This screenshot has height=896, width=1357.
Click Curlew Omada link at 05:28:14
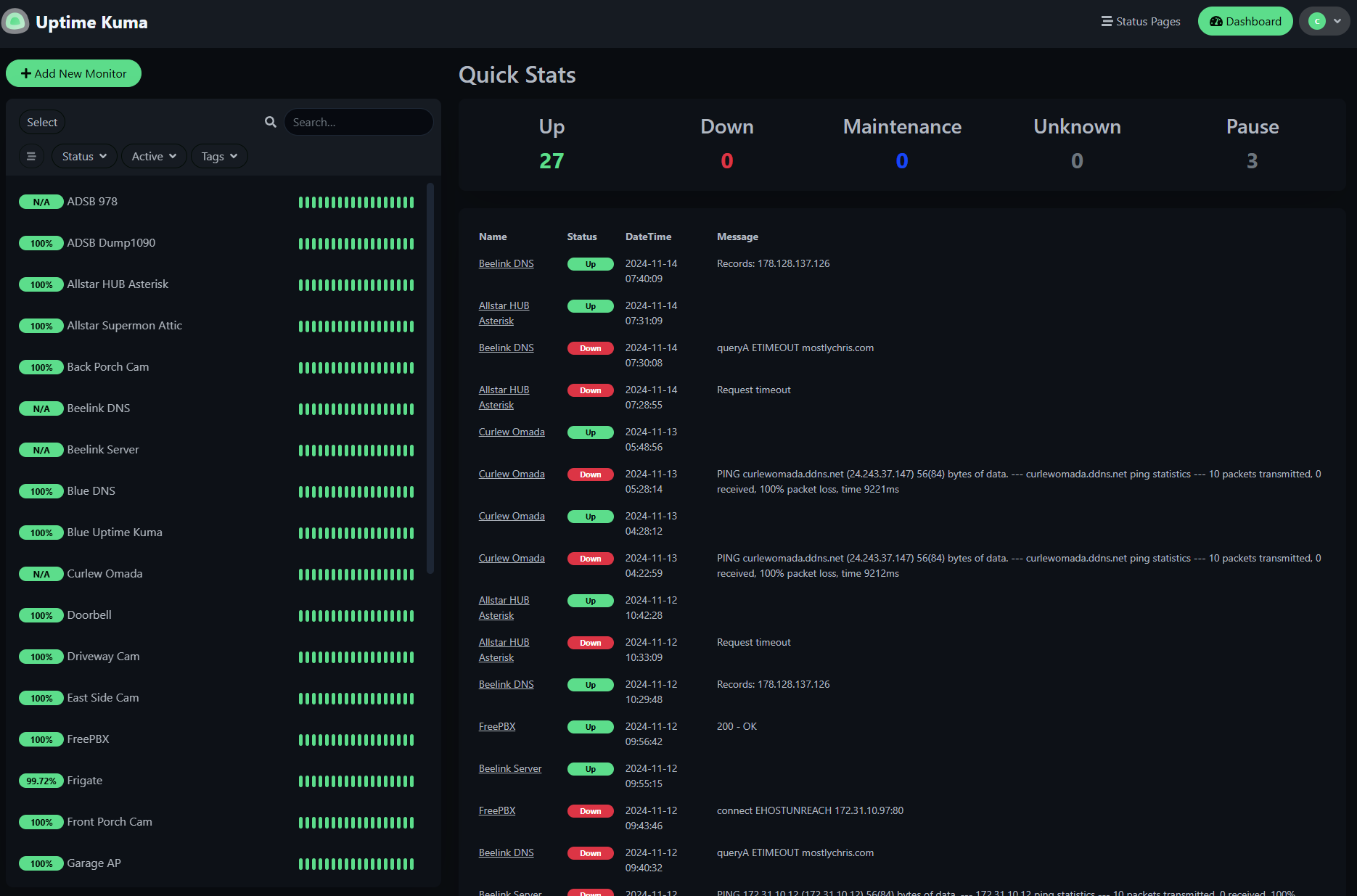(x=512, y=474)
